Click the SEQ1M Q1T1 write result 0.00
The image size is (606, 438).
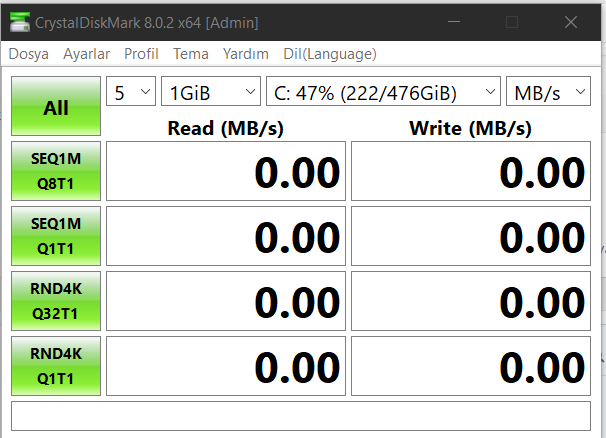471,236
